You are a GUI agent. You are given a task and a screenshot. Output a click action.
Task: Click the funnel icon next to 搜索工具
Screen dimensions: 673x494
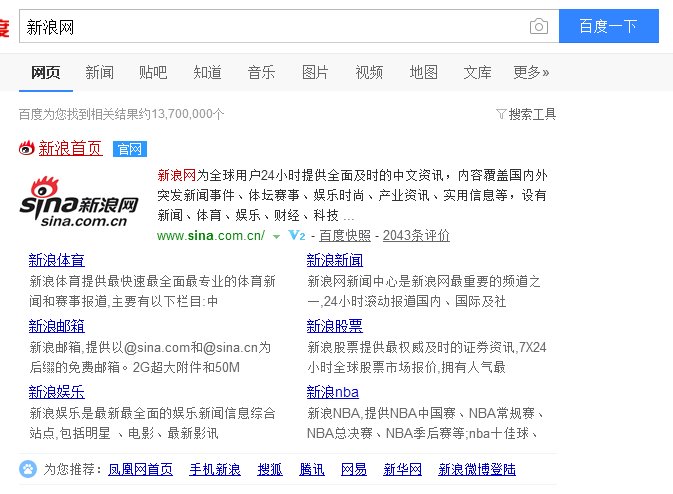(501, 114)
